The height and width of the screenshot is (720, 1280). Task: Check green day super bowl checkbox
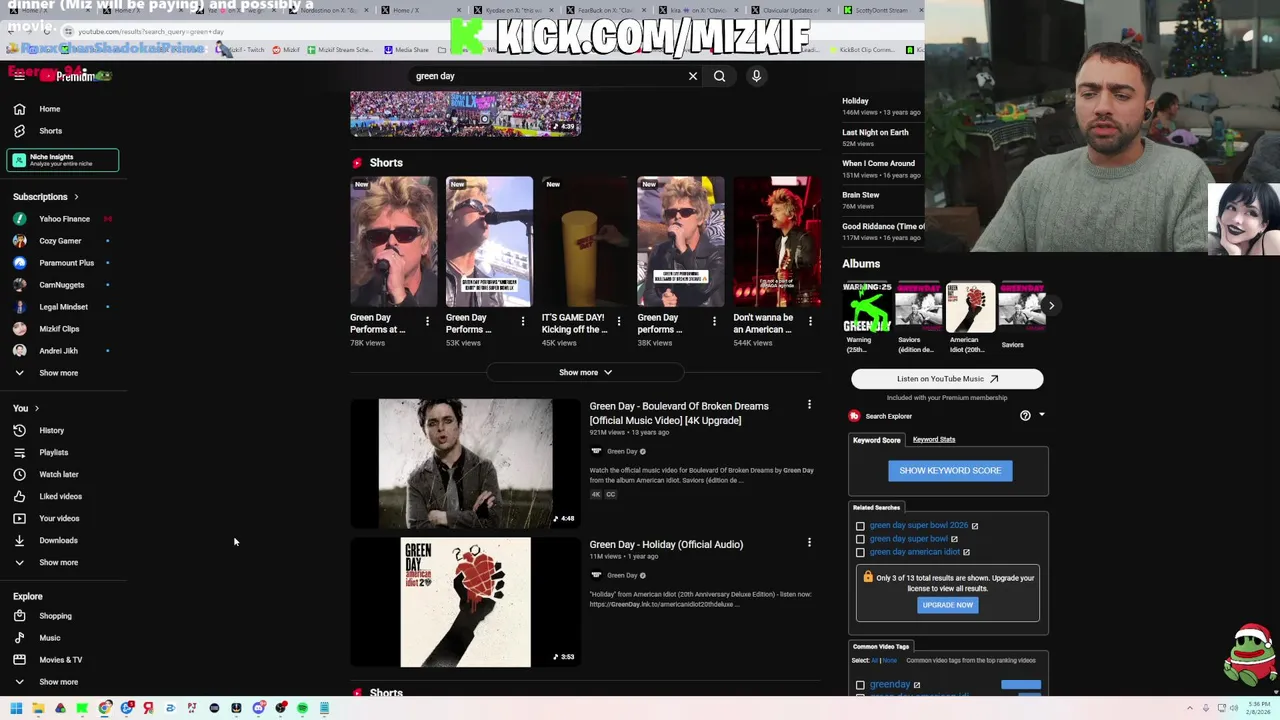click(860, 539)
